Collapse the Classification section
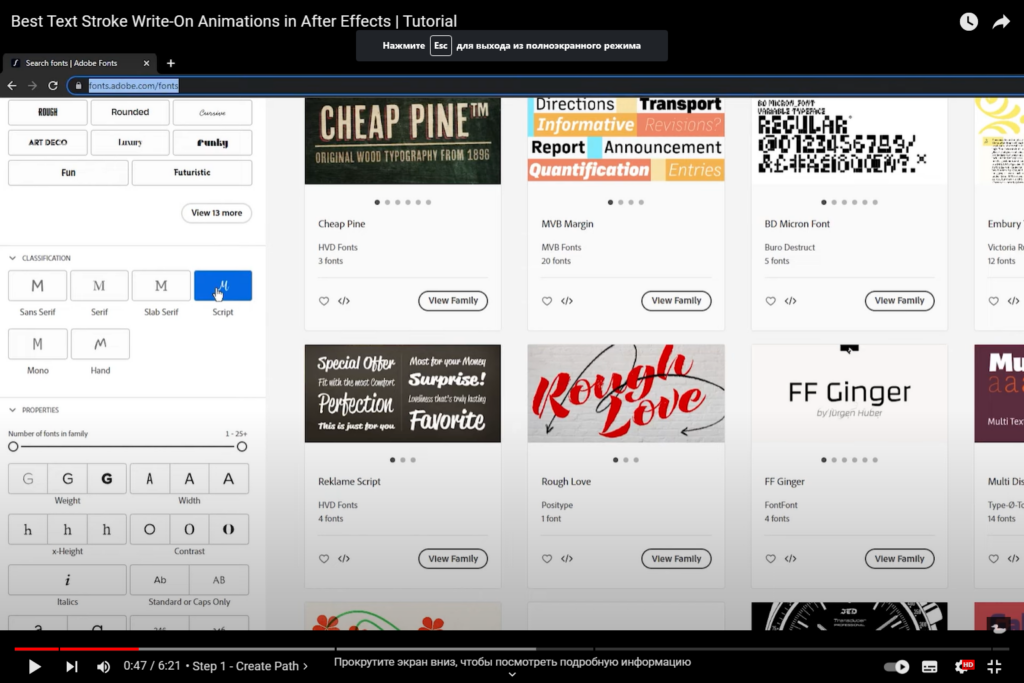1024x683 pixels. [x=12, y=258]
